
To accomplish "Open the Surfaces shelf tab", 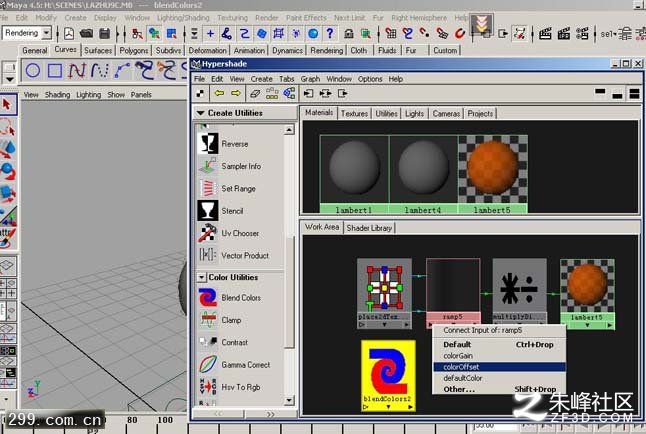I will pos(98,50).
